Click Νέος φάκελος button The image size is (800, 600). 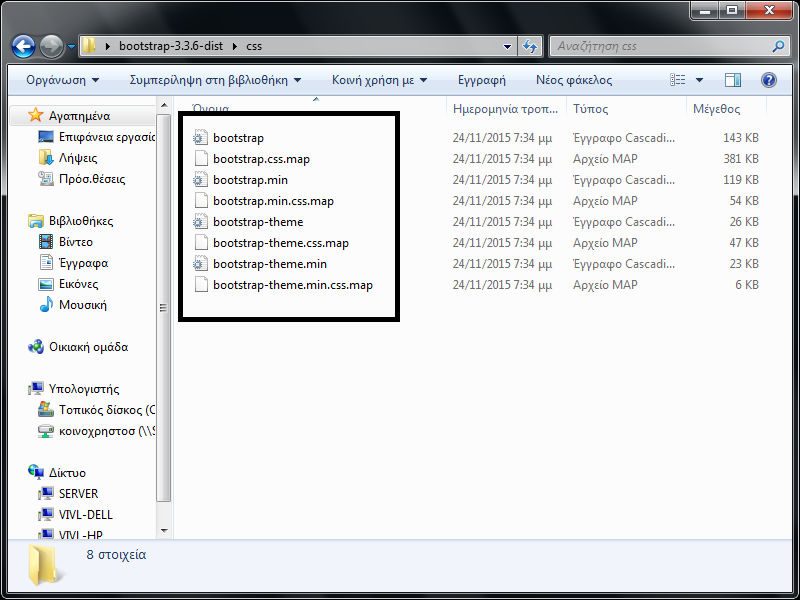click(x=574, y=80)
